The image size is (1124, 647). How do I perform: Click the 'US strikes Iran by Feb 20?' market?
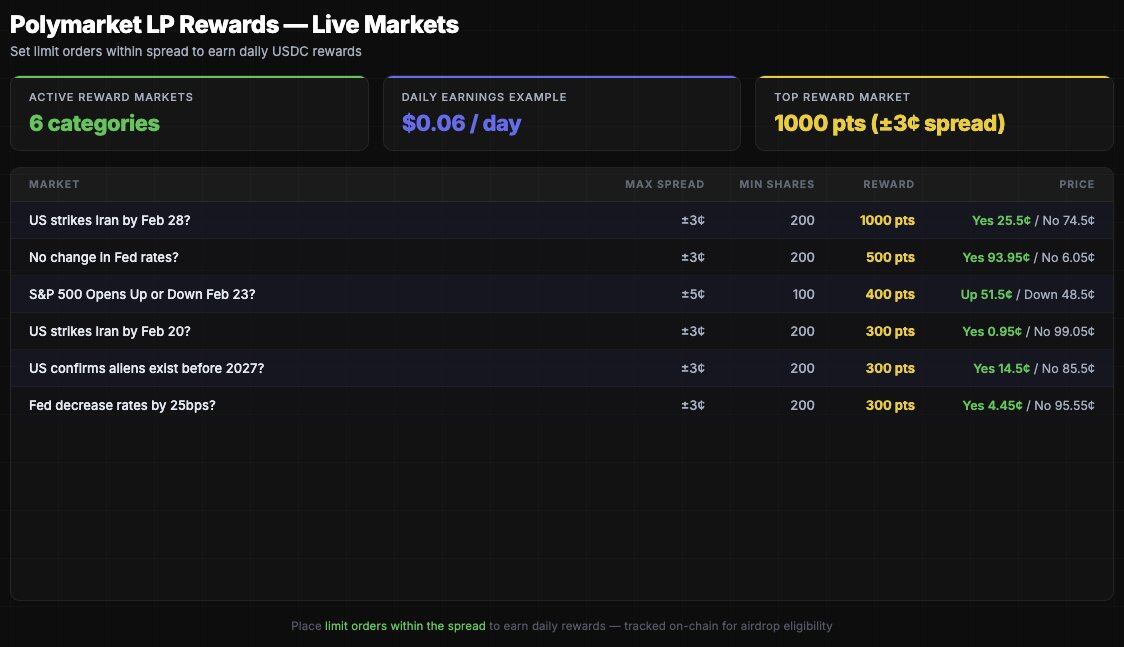(x=110, y=331)
